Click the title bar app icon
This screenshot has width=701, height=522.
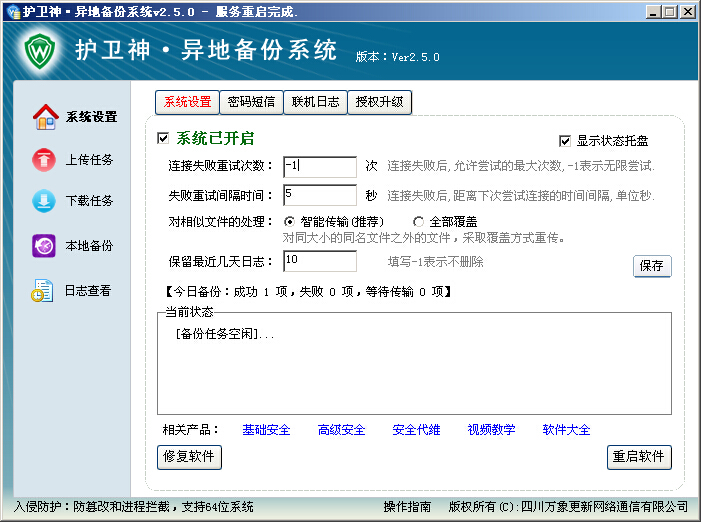[x=12, y=12]
